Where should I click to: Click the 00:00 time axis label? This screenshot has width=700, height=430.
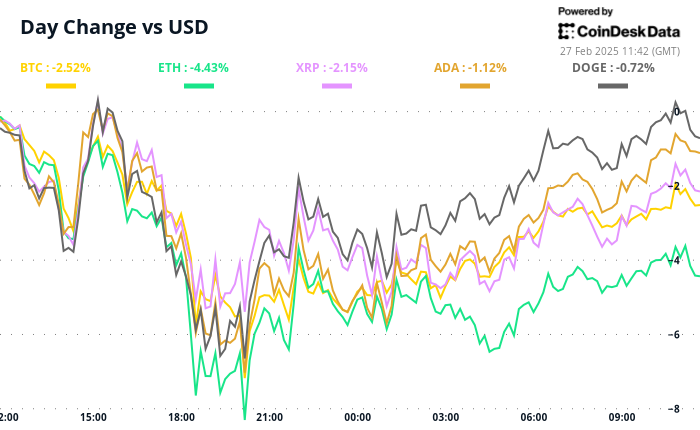(358, 417)
